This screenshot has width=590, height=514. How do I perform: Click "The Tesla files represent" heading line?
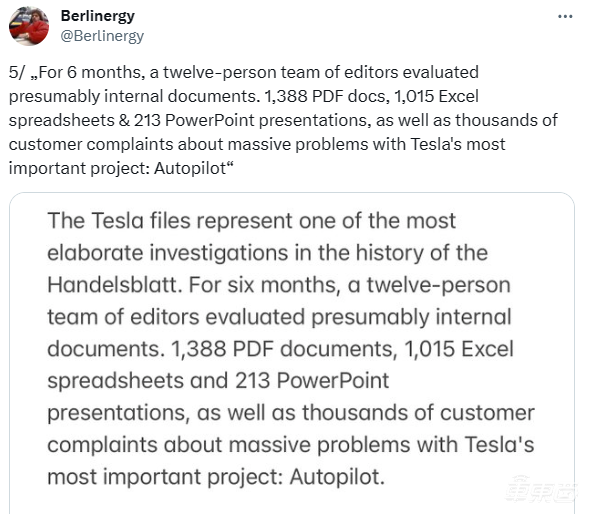click(x=170, y=221)
